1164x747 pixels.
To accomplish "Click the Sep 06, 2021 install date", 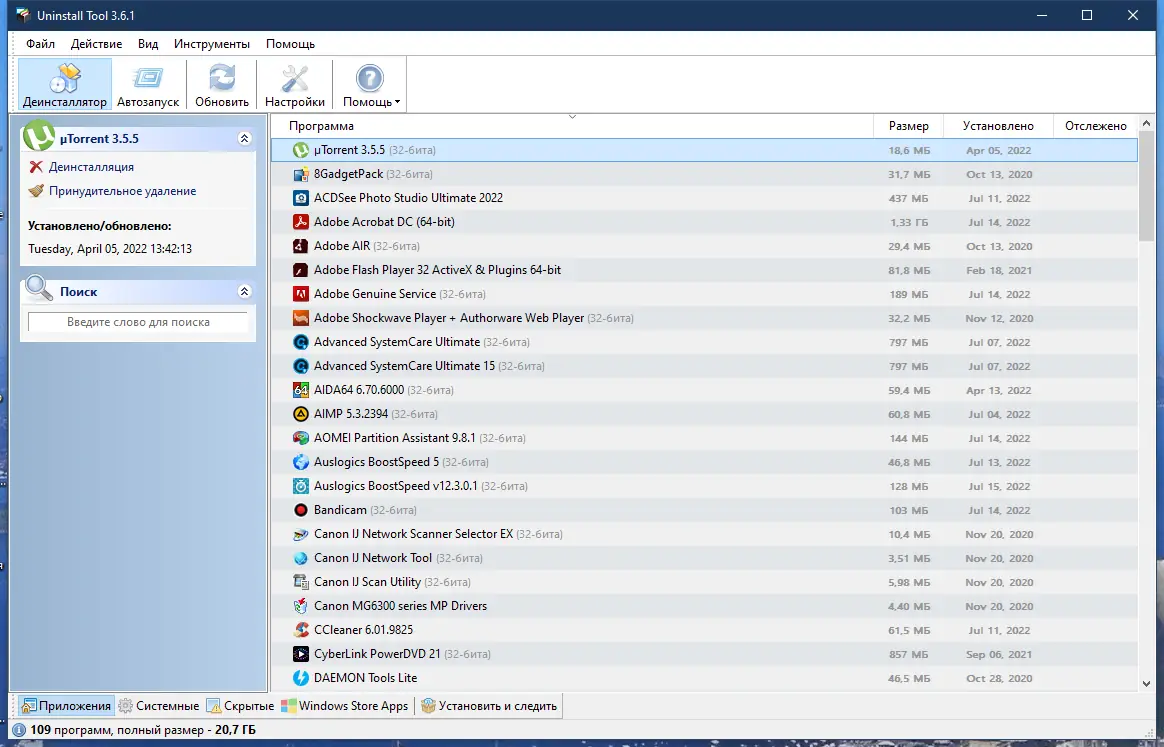I will (x=998, y=654).
